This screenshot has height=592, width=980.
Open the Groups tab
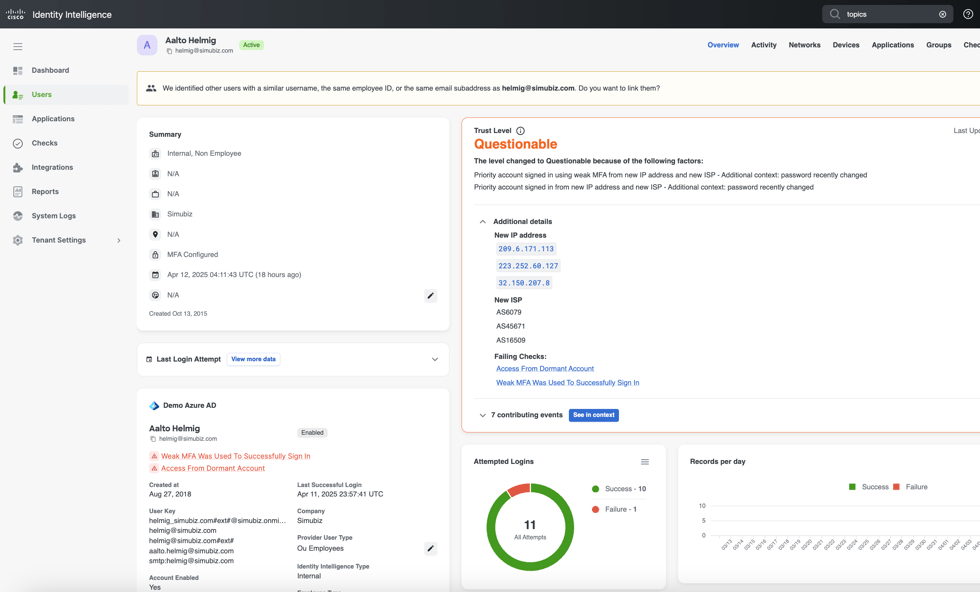click(939, 45)
